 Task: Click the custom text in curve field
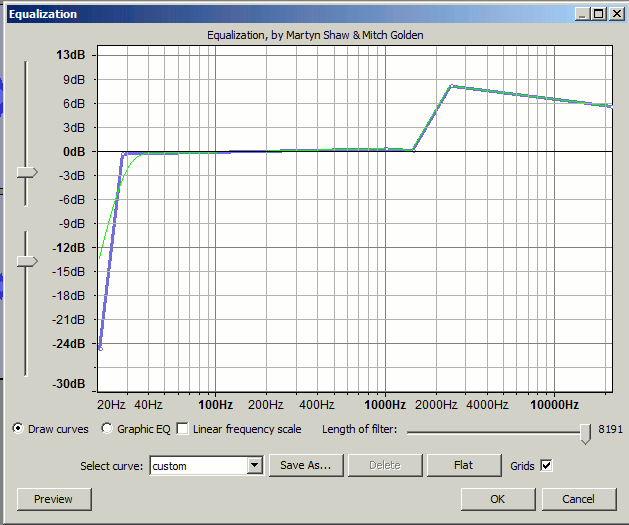169,466
